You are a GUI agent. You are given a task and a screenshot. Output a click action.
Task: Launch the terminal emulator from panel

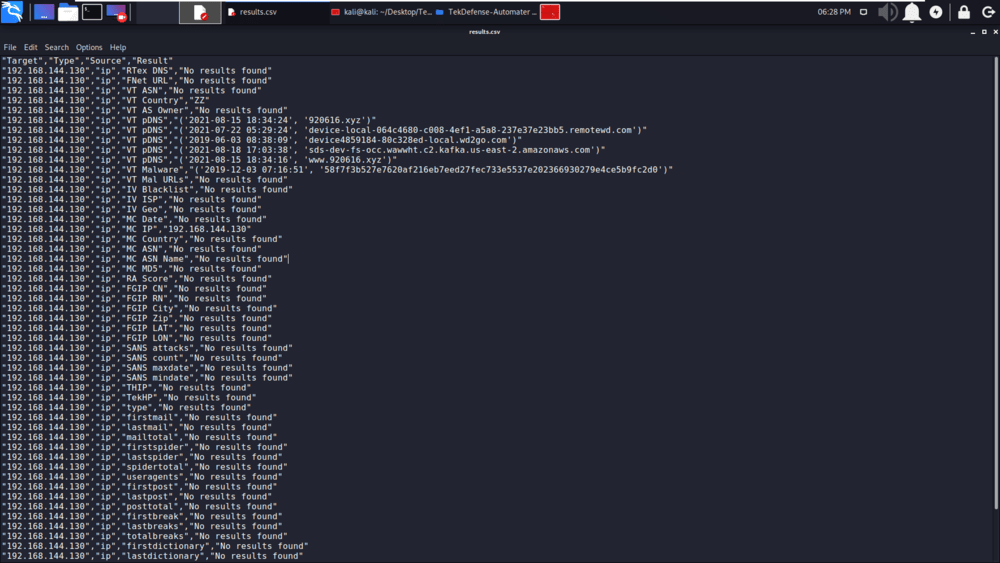click(x=91, y=12)
